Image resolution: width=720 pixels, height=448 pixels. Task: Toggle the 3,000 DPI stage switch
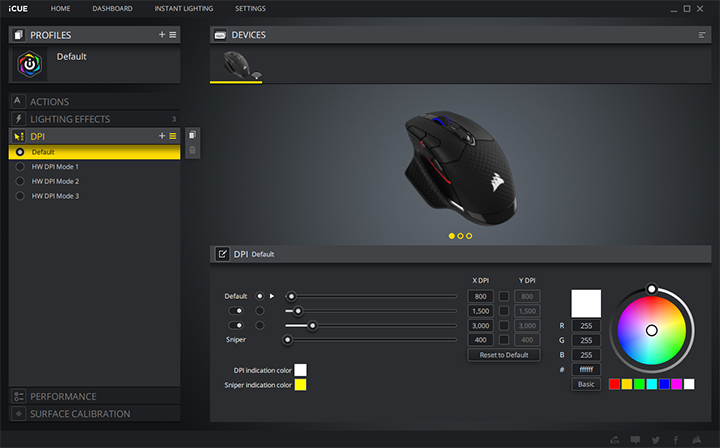[x=238, y=325]
